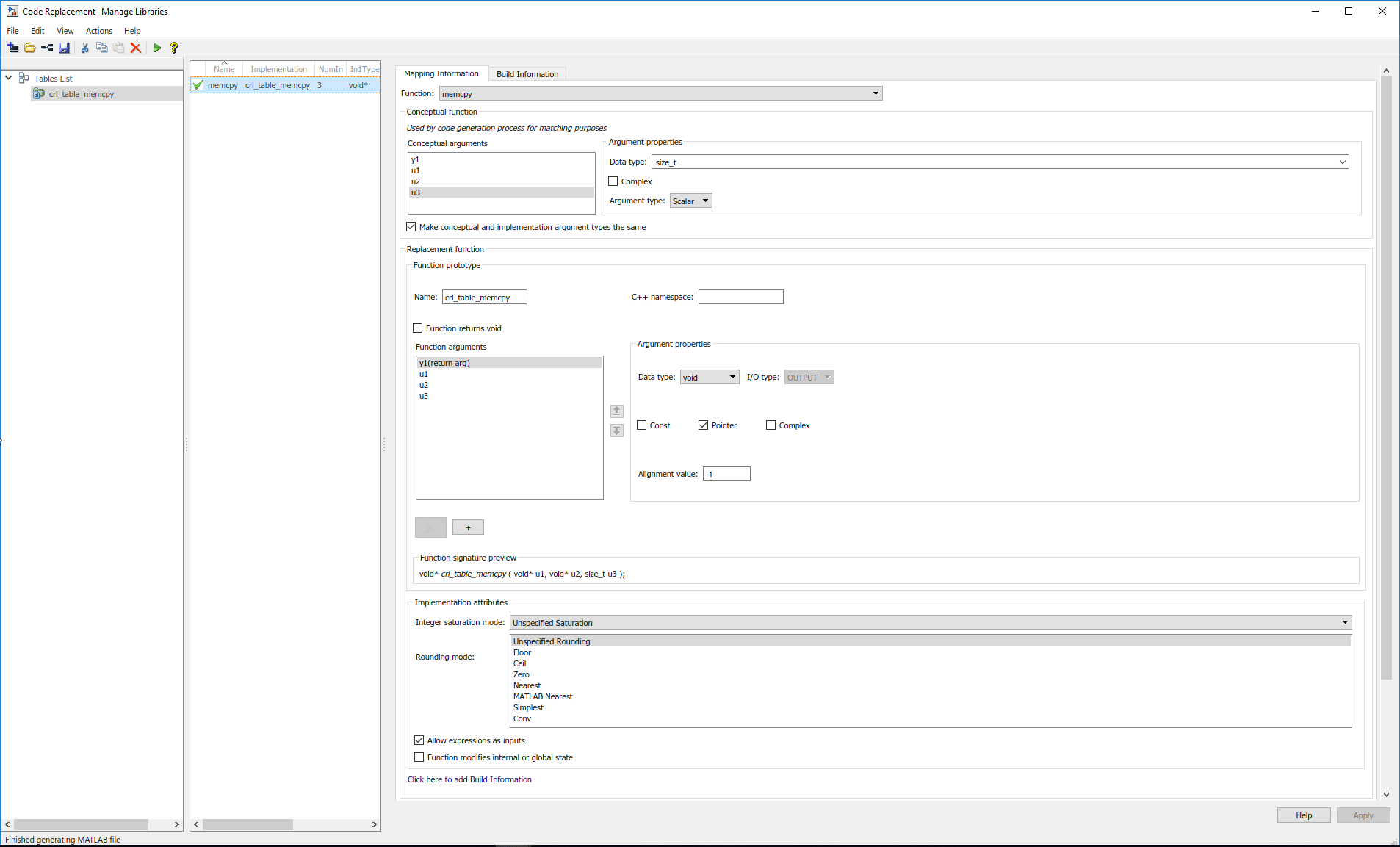
Task: Click the right arrow of tree pane scrollbar
Action: click(x=177, y=825)
